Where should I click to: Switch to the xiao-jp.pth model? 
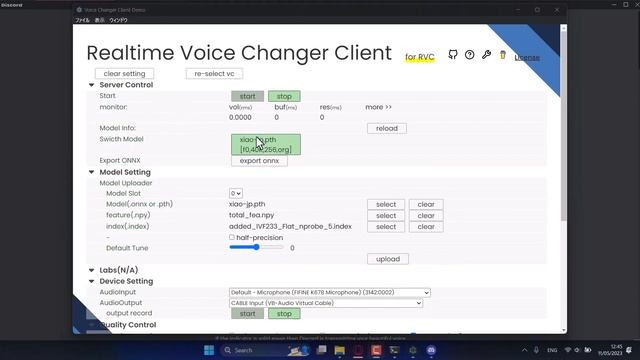pyautogui.click(x=266, y=144)
